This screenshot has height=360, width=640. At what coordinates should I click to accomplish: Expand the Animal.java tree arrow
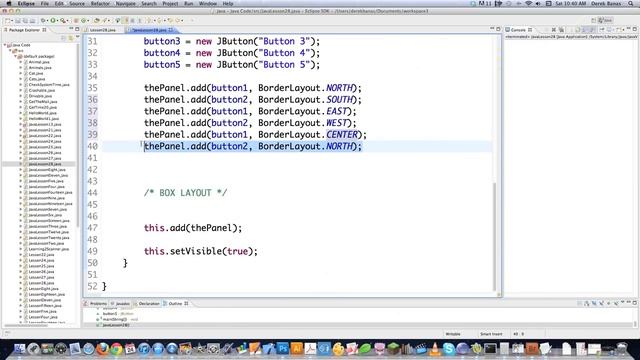tap(21, 62)
